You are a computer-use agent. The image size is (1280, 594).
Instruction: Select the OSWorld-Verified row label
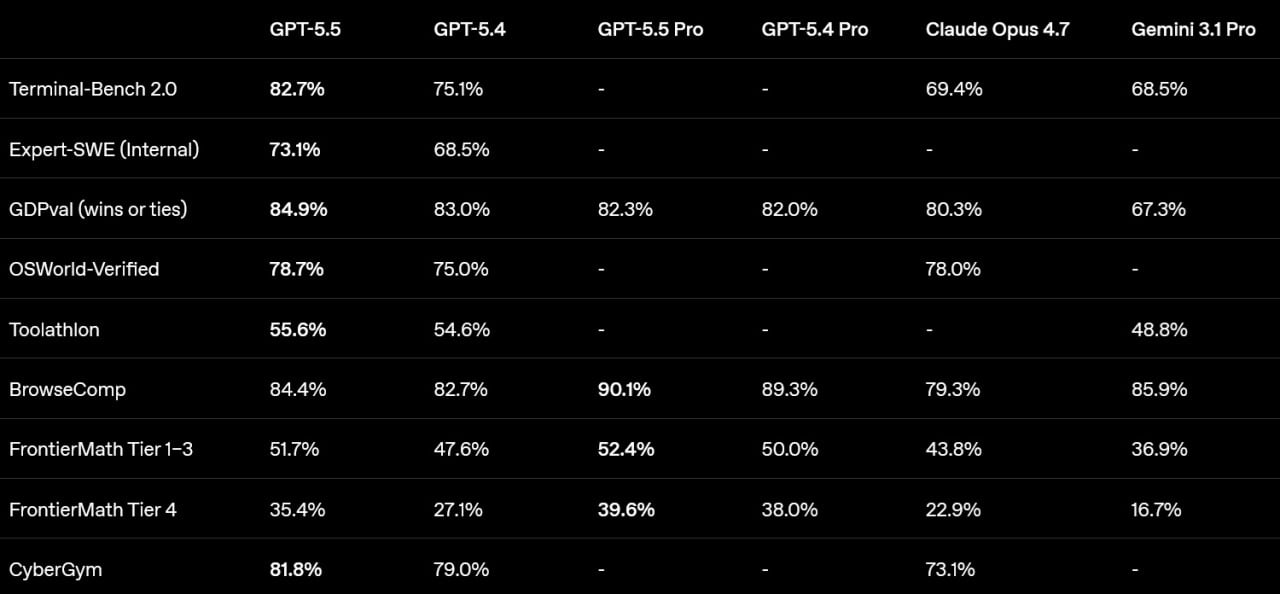click(x=84, y=269)
